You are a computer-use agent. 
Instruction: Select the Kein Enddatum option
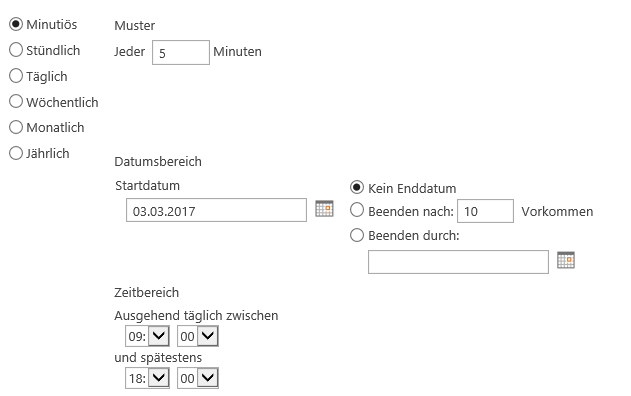point(357,188)
